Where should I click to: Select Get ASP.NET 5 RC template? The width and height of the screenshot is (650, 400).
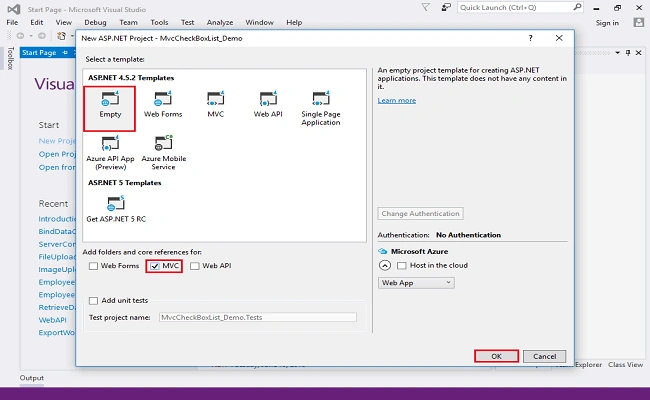[116, 209]
